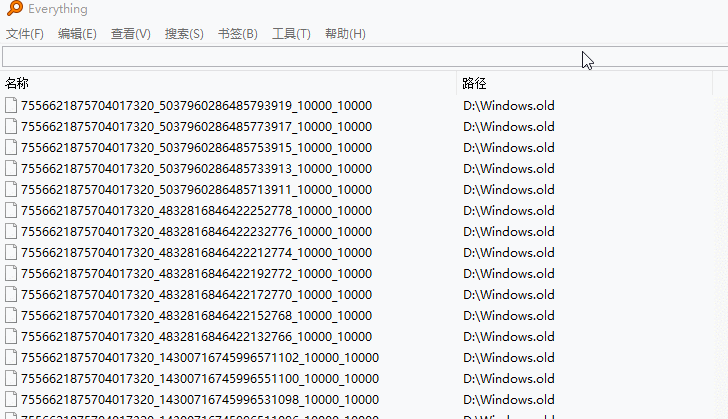
Task: Sort results by 名称 column header
Action: click(x=17, y=84)
